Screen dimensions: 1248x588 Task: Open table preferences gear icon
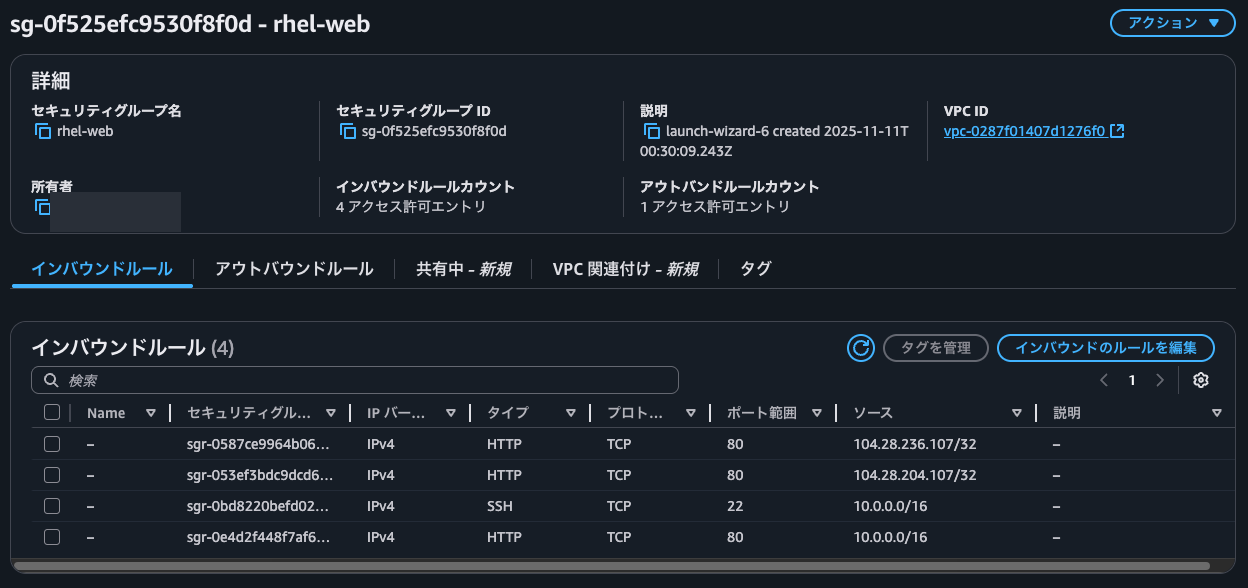click(x=1201, y=380)
